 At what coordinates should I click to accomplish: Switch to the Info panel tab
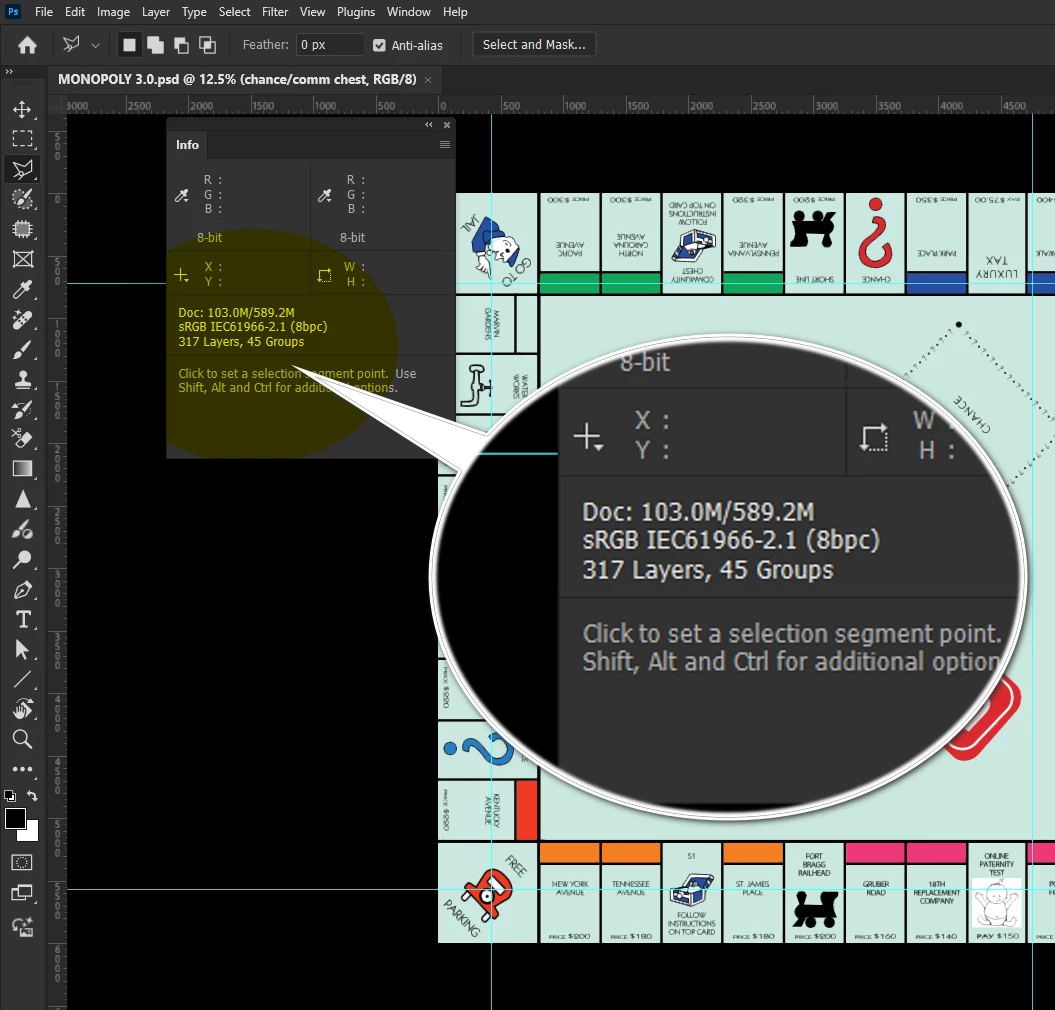[x=187, y=145]
